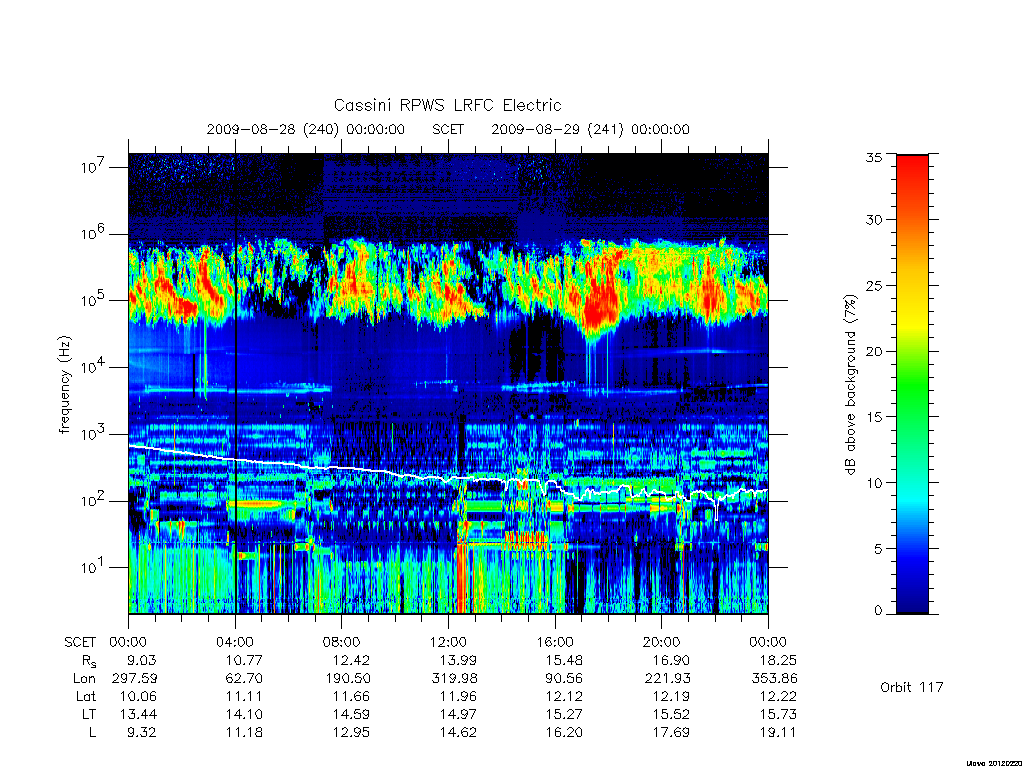Viewport: 1024px width, 768px height.
Task: Click the 20:00 SCET time tick label
Action: tap(661, 642)
